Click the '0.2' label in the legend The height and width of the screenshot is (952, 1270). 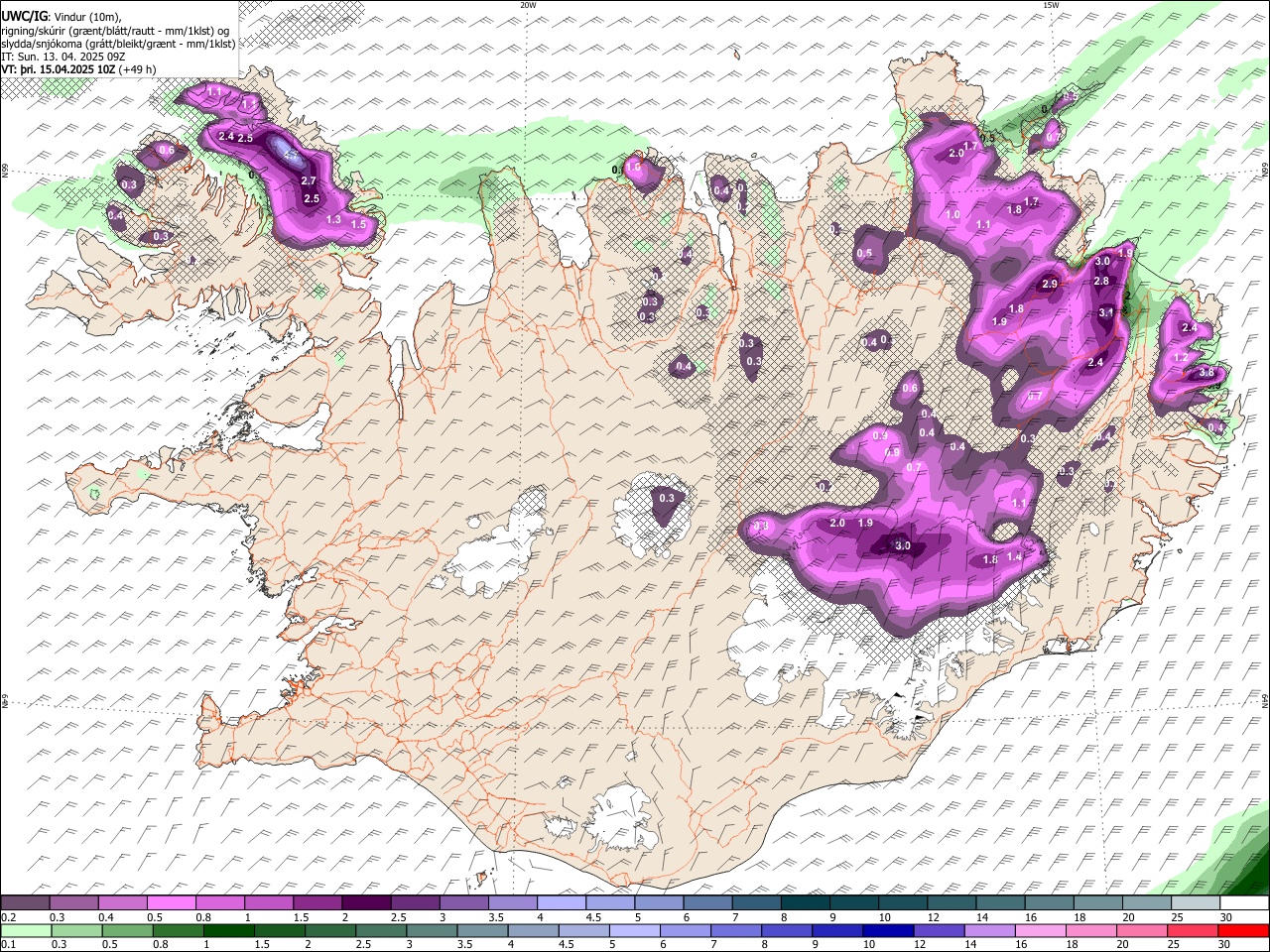(8, 917)
